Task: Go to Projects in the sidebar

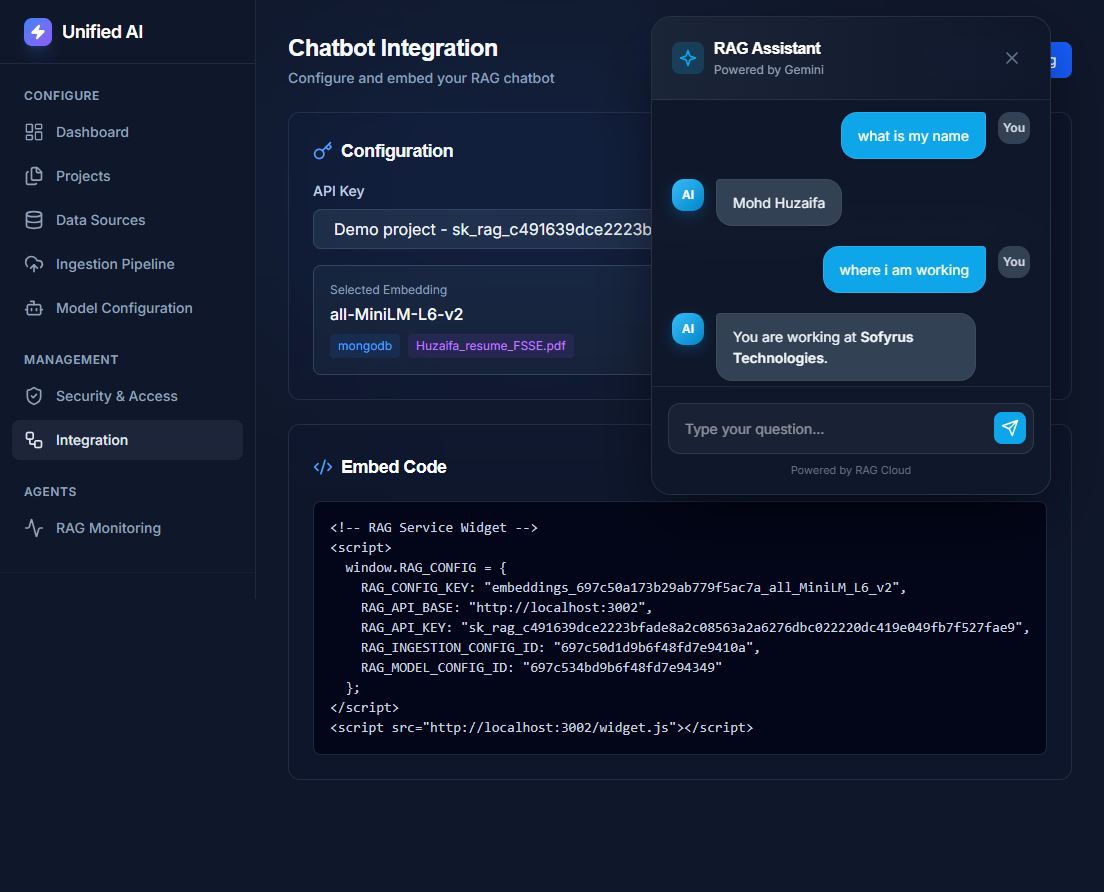Action: point(127,176)
